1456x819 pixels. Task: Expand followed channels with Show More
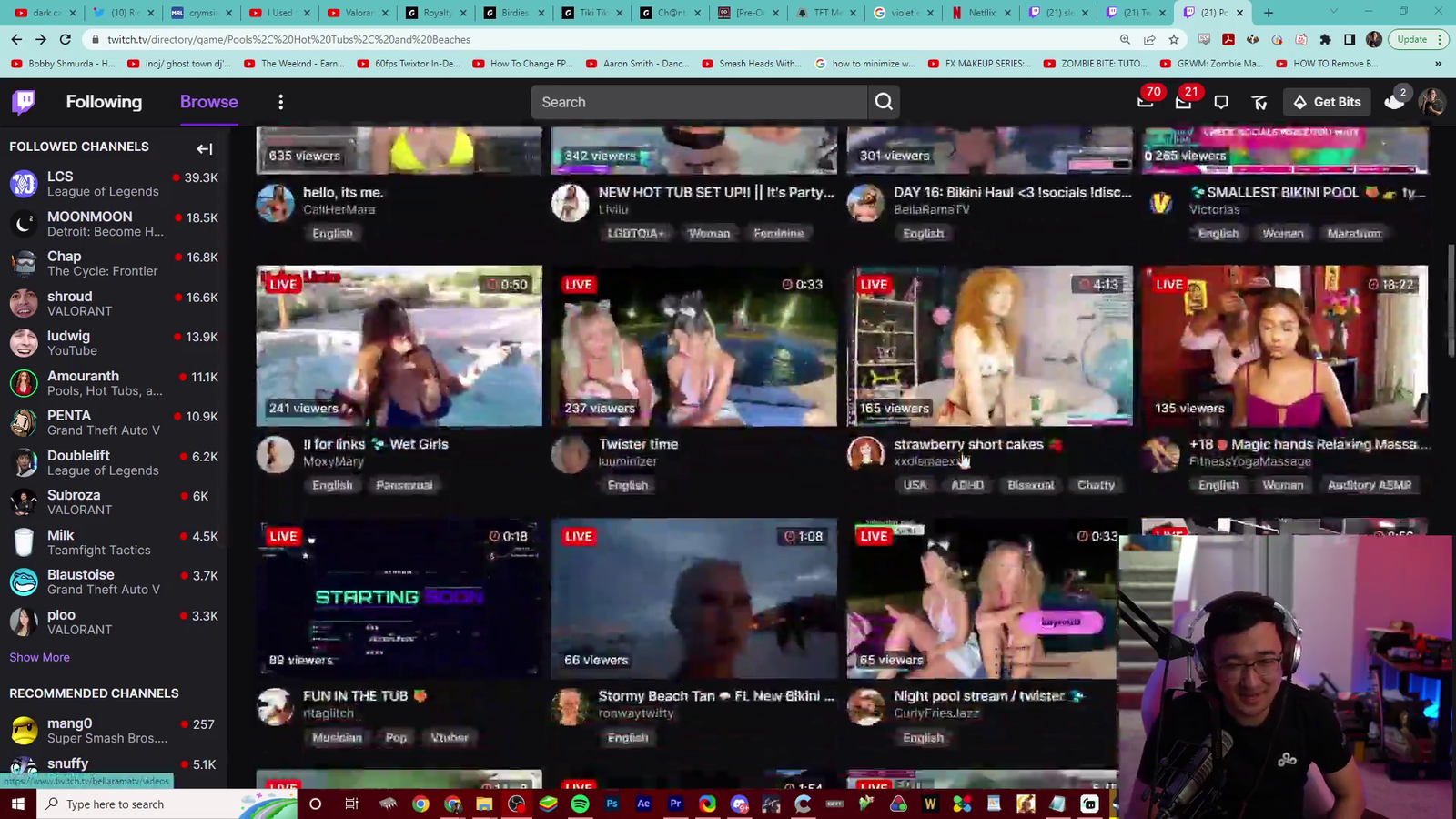pyautogui.click(x=39, y=657)
